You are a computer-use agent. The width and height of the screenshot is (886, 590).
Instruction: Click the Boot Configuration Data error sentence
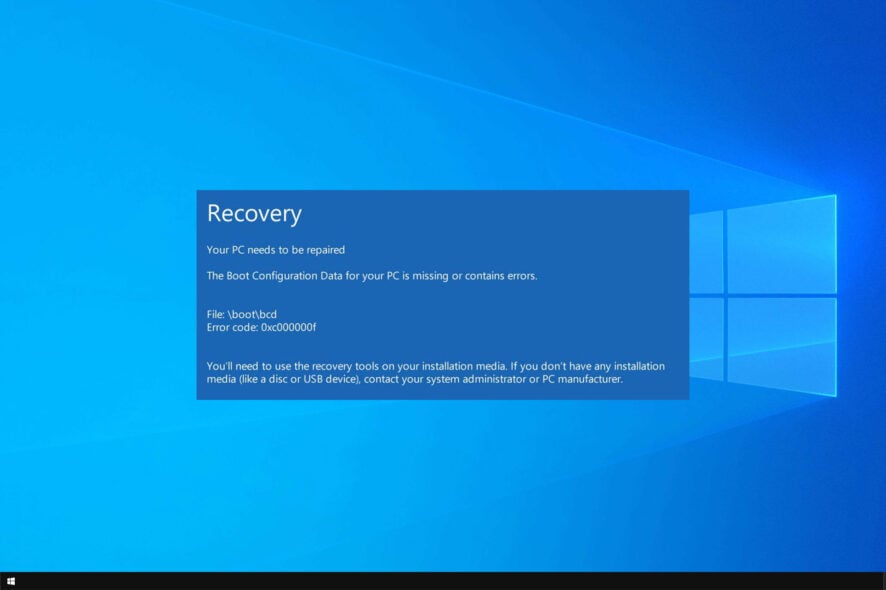(x=372, y=276)
